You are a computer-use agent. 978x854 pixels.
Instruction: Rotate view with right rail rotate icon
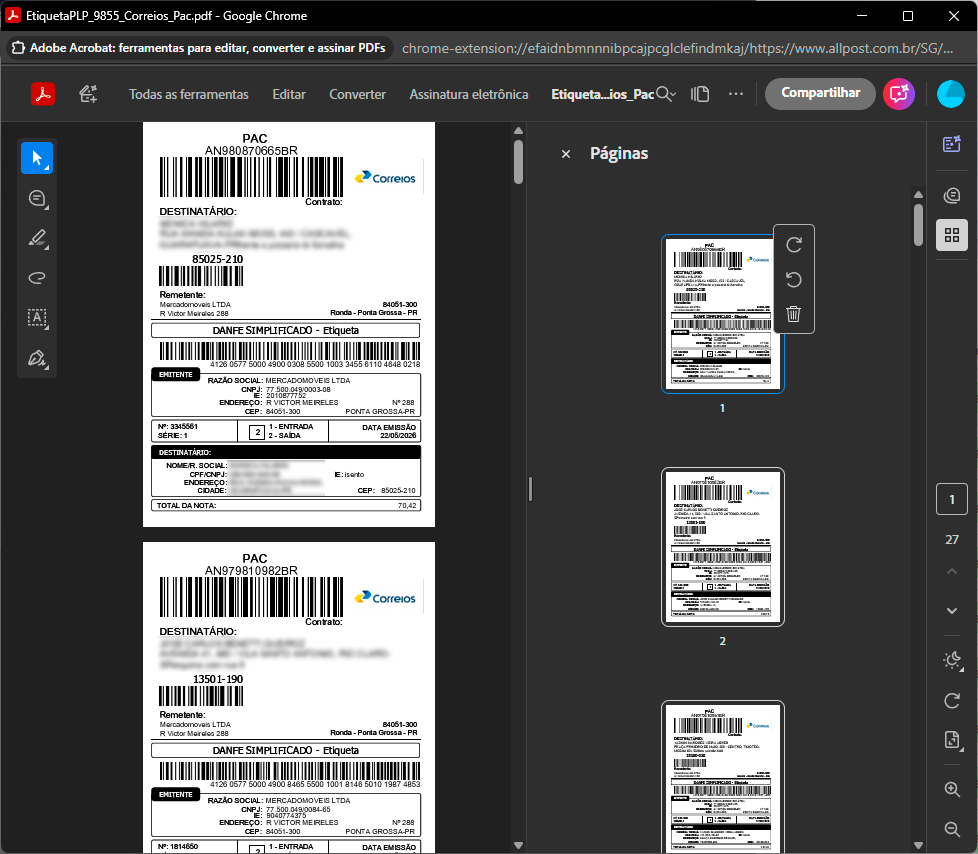[x=952, y=701]
